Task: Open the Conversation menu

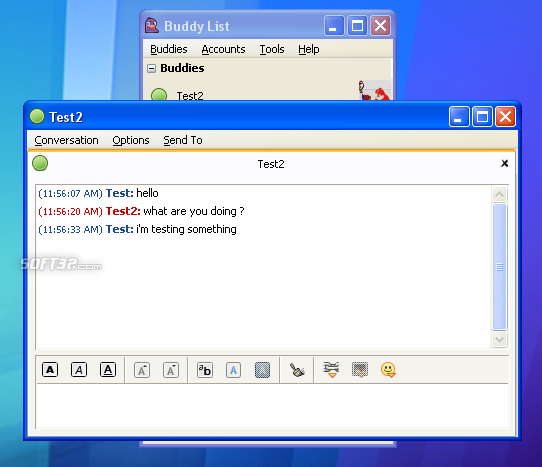Action: [66, 140]
